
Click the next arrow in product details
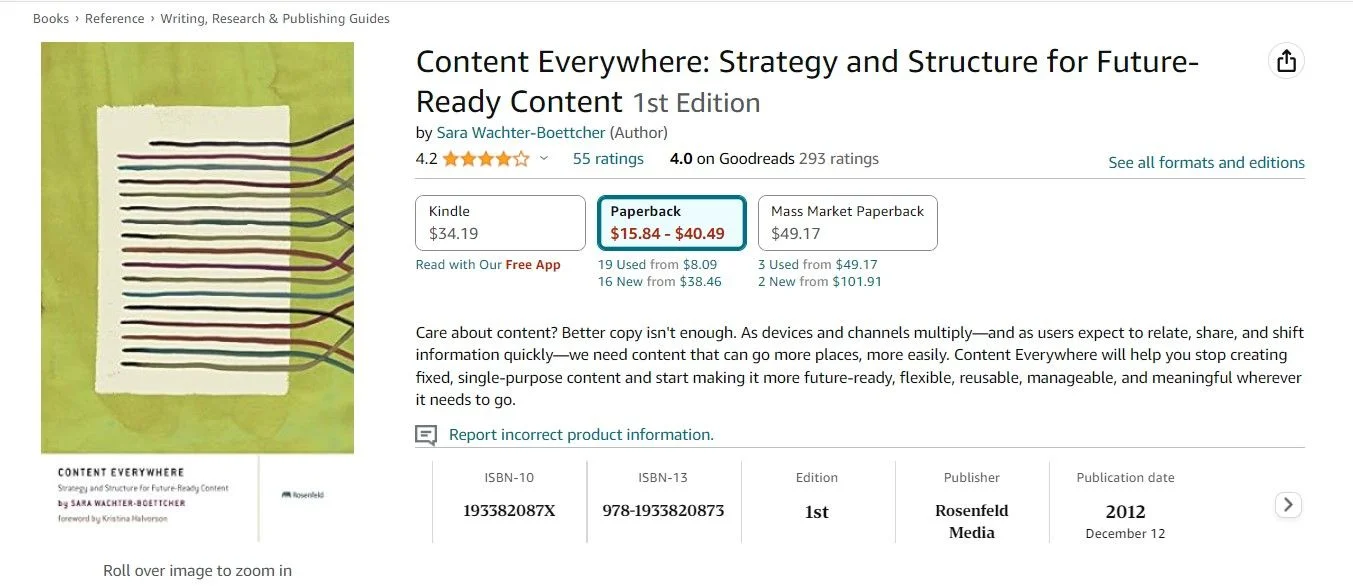(1289, 505)
